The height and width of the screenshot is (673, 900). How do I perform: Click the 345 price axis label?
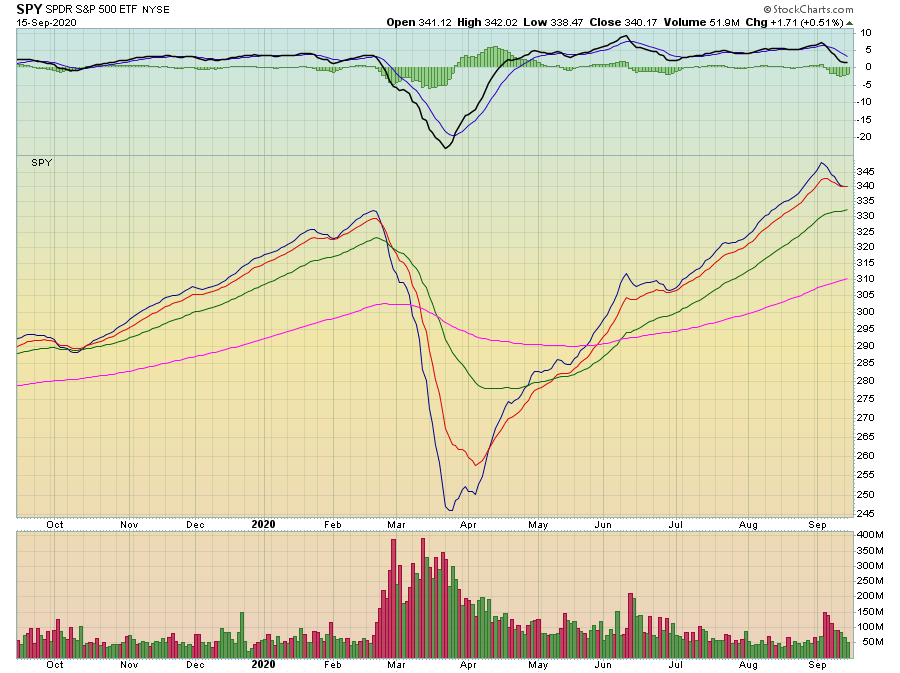click(866, 172)
